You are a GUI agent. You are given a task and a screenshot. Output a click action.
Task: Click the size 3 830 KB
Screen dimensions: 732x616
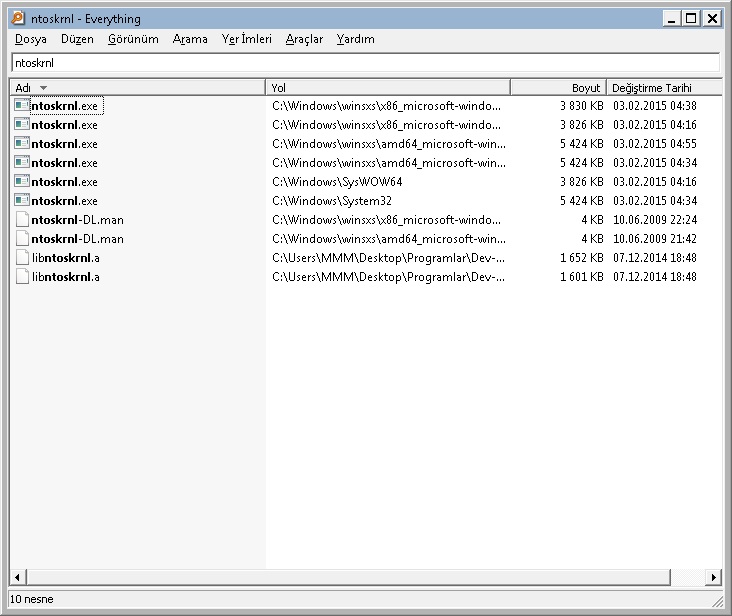tap(582, 106)
